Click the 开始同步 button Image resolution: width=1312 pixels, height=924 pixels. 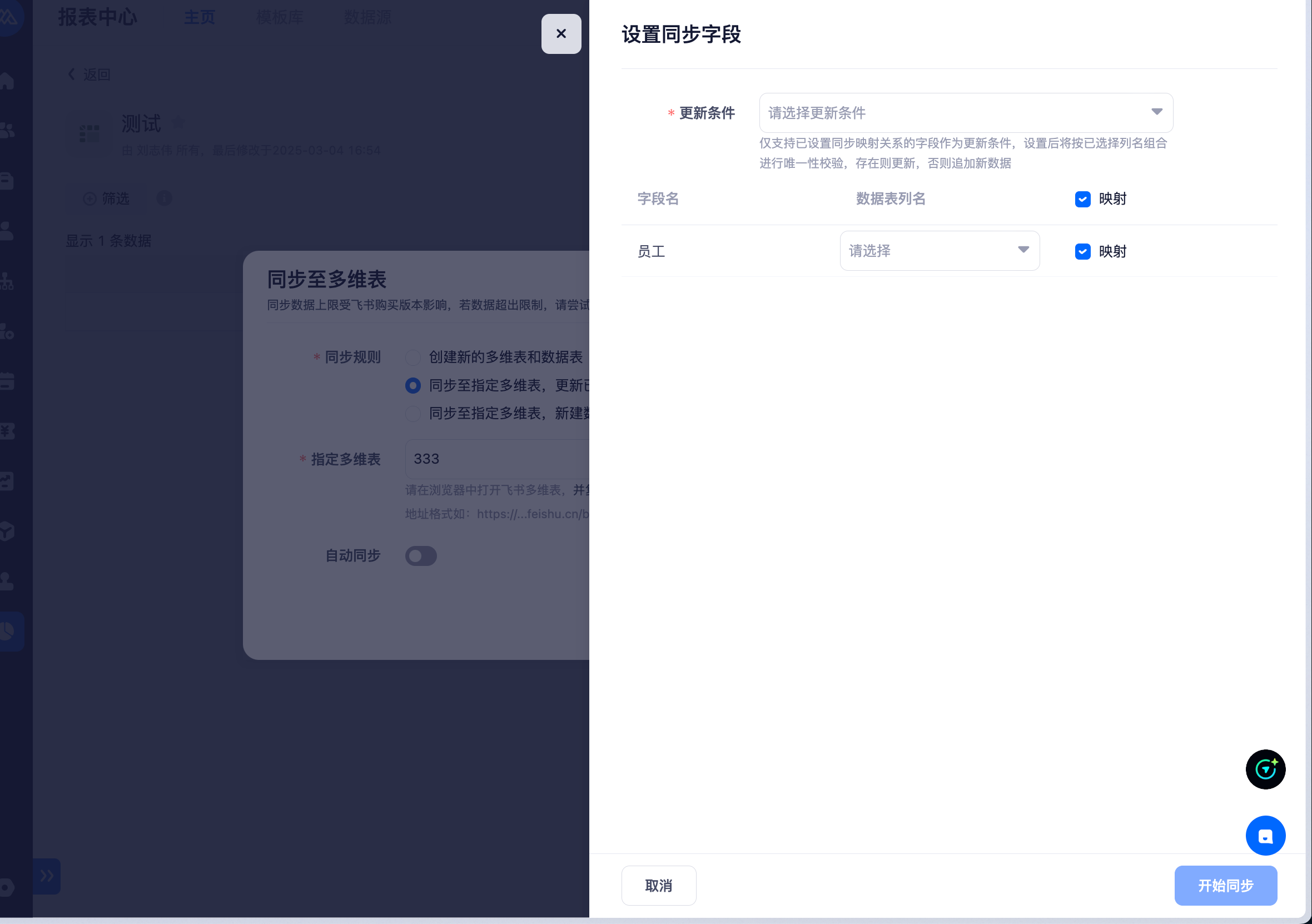pos(1225,885)
